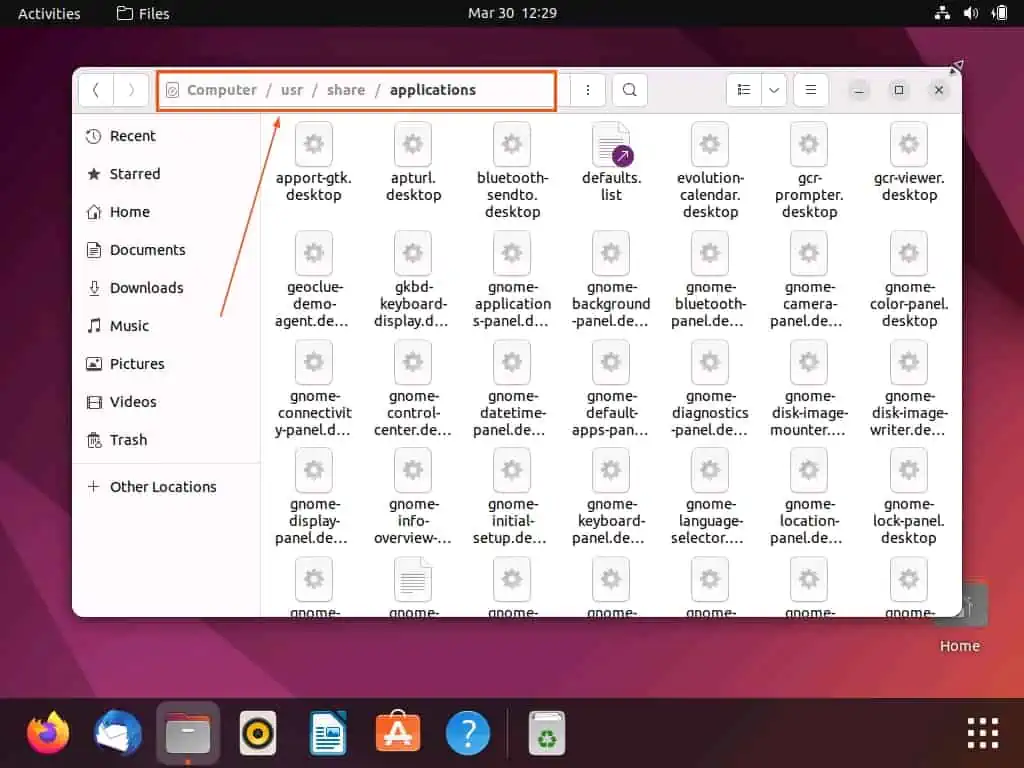Select the gnome-initial-setup file icon
The width and height of the screenshot is (1024, 768).
coord(512,470)
